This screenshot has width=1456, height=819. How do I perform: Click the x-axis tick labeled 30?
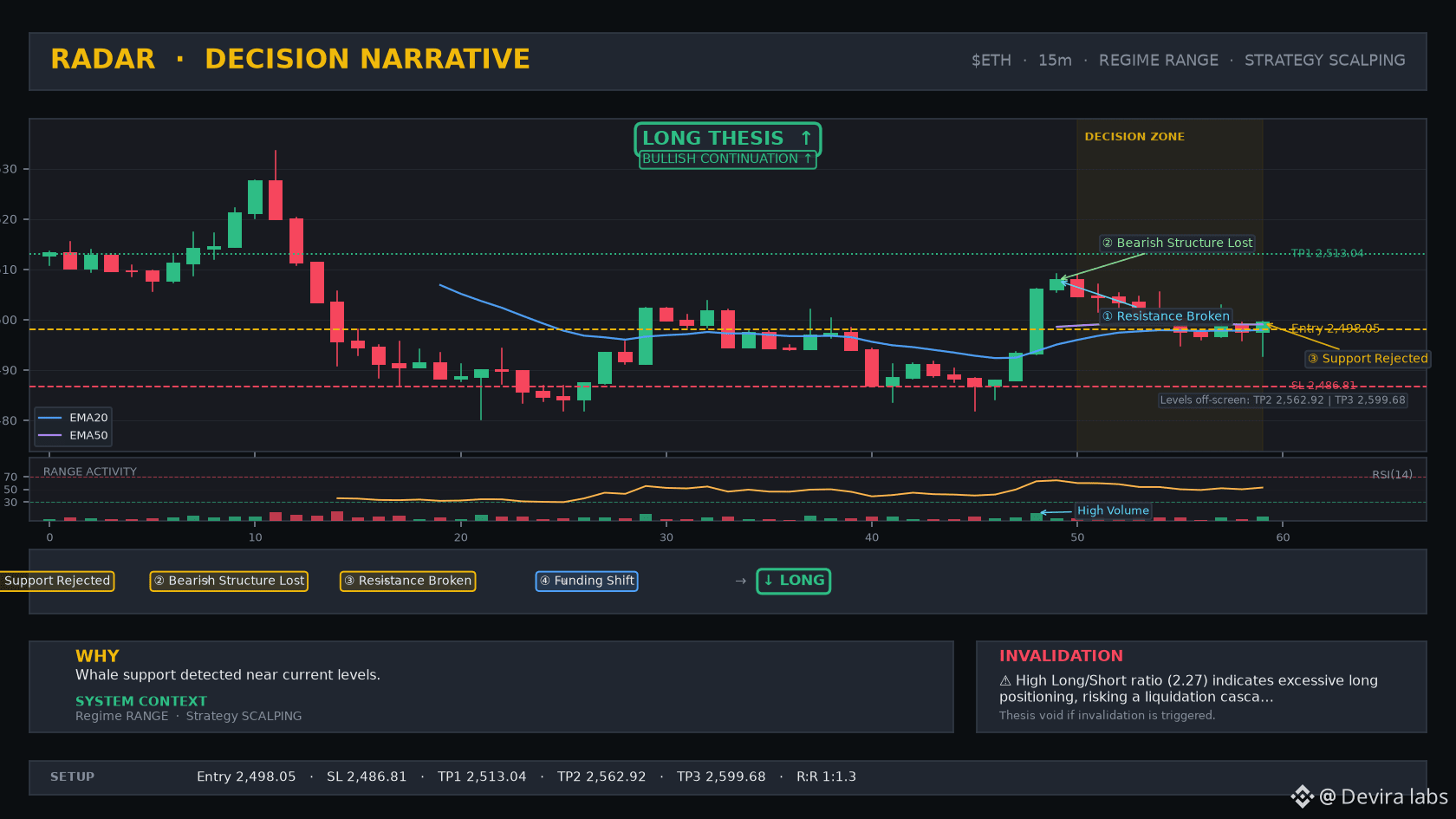point(666,537)
